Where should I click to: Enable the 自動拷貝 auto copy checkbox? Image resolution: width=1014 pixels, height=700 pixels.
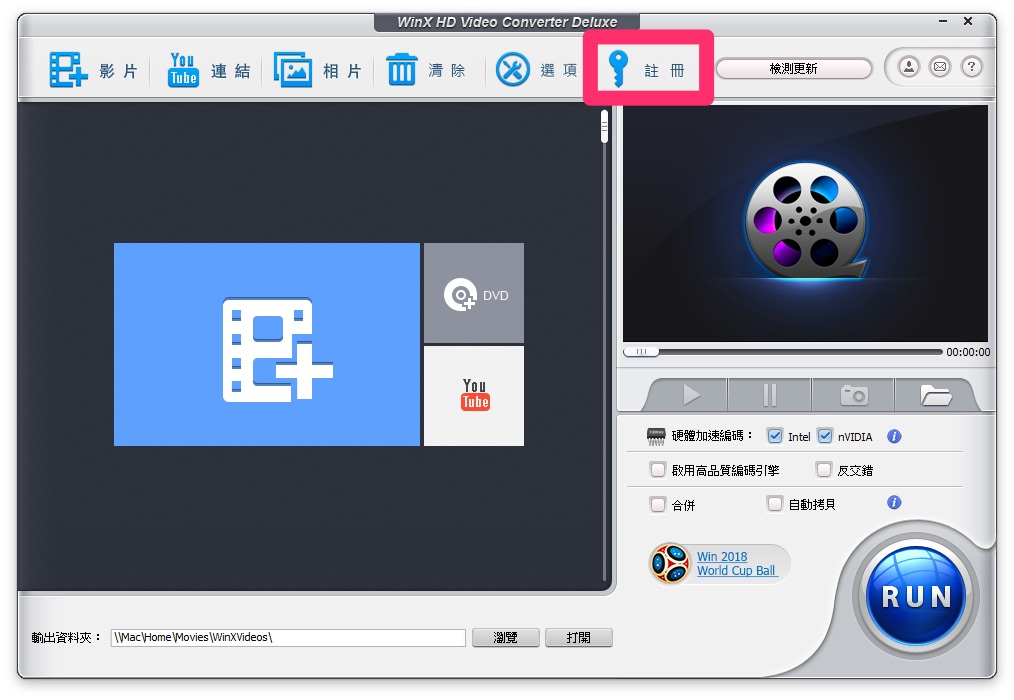click(775, 503)
